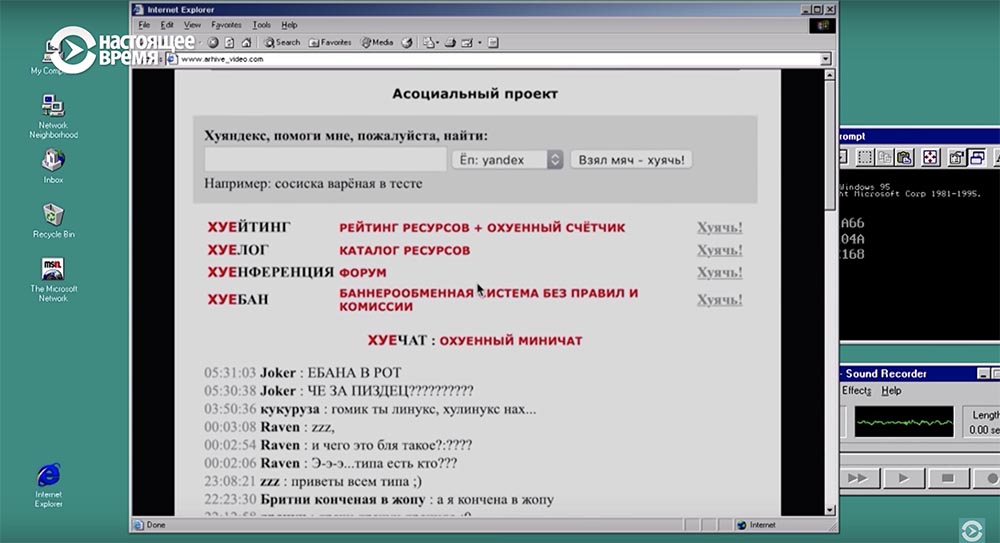Viewport: 1000px width, 543px height.
Task: Click the Edit page icon in the toolbar
Action: [467, 43]
